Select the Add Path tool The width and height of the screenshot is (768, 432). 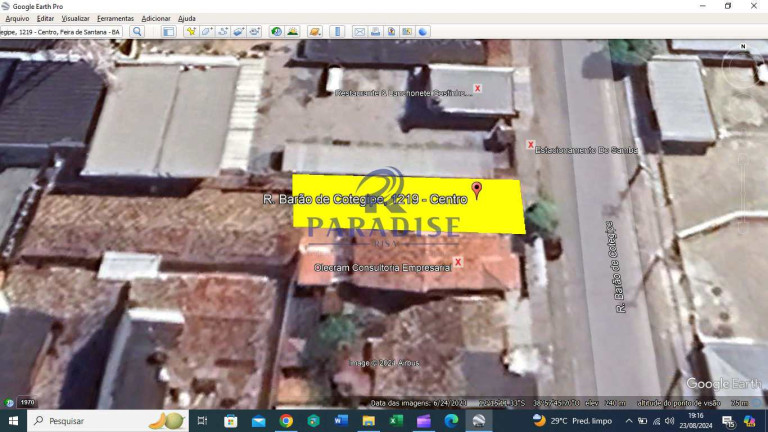pos(223,32)
